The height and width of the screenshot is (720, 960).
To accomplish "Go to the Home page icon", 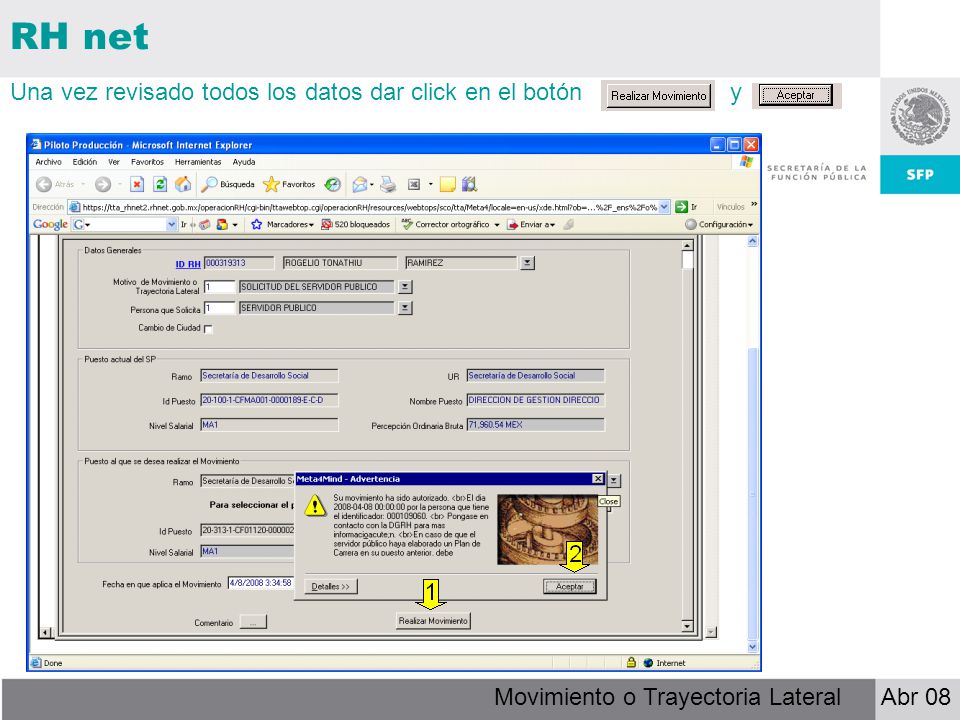I will pos(182,184).
